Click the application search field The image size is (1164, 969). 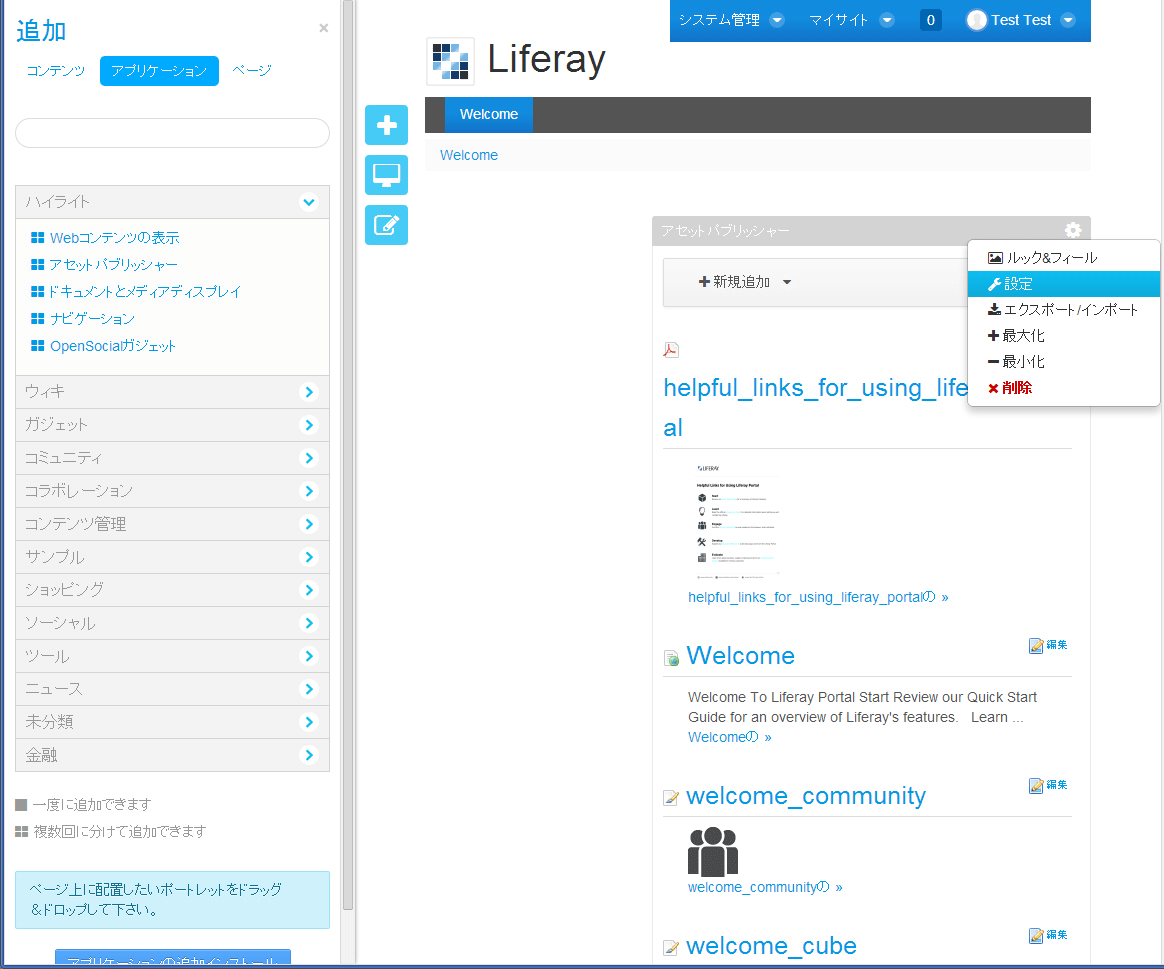172,133
